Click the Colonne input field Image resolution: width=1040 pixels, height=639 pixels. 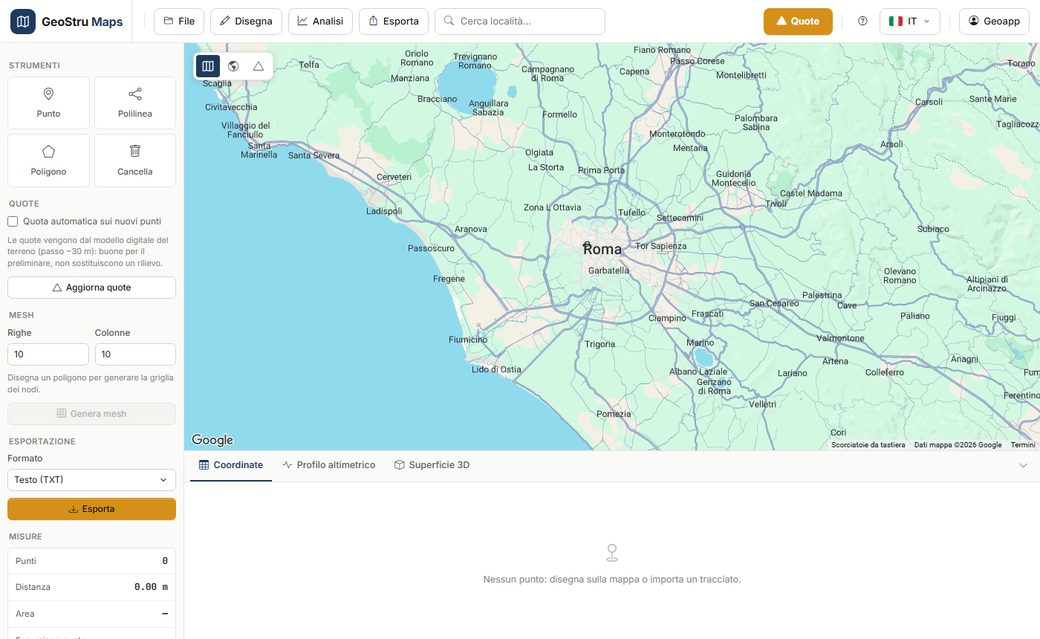pos(135,354)
